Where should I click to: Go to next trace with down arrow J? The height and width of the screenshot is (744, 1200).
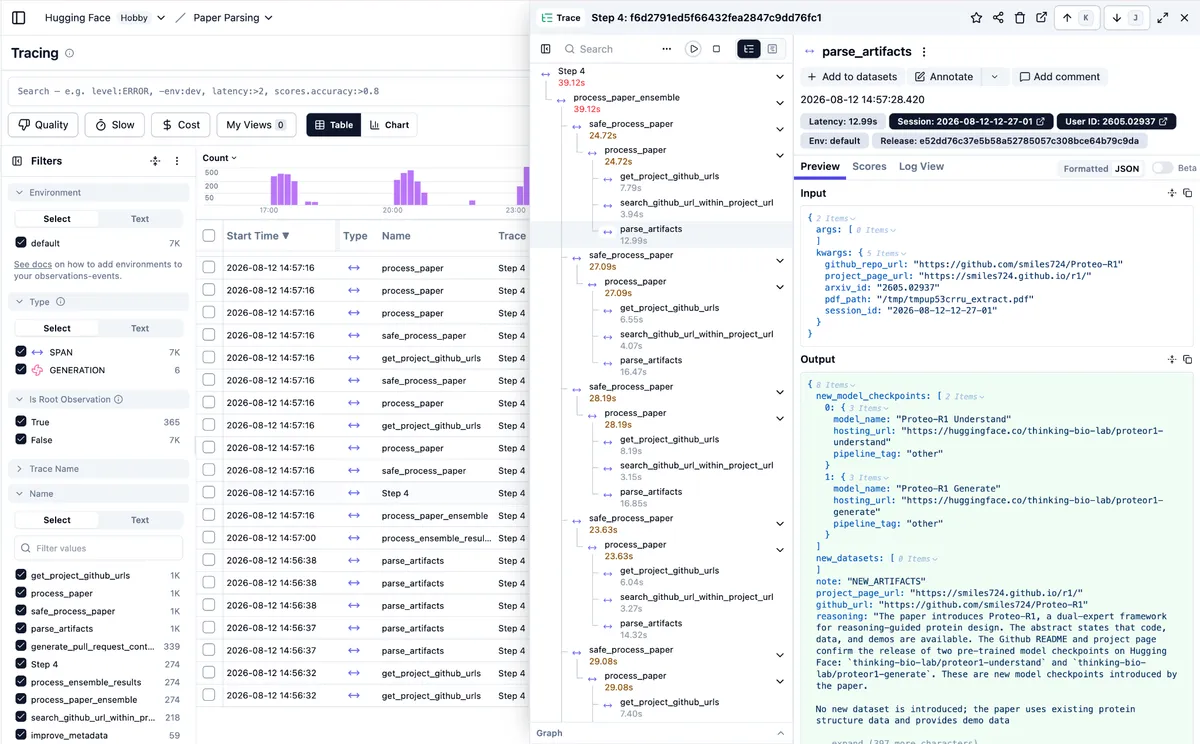(x=1128, y=18)
